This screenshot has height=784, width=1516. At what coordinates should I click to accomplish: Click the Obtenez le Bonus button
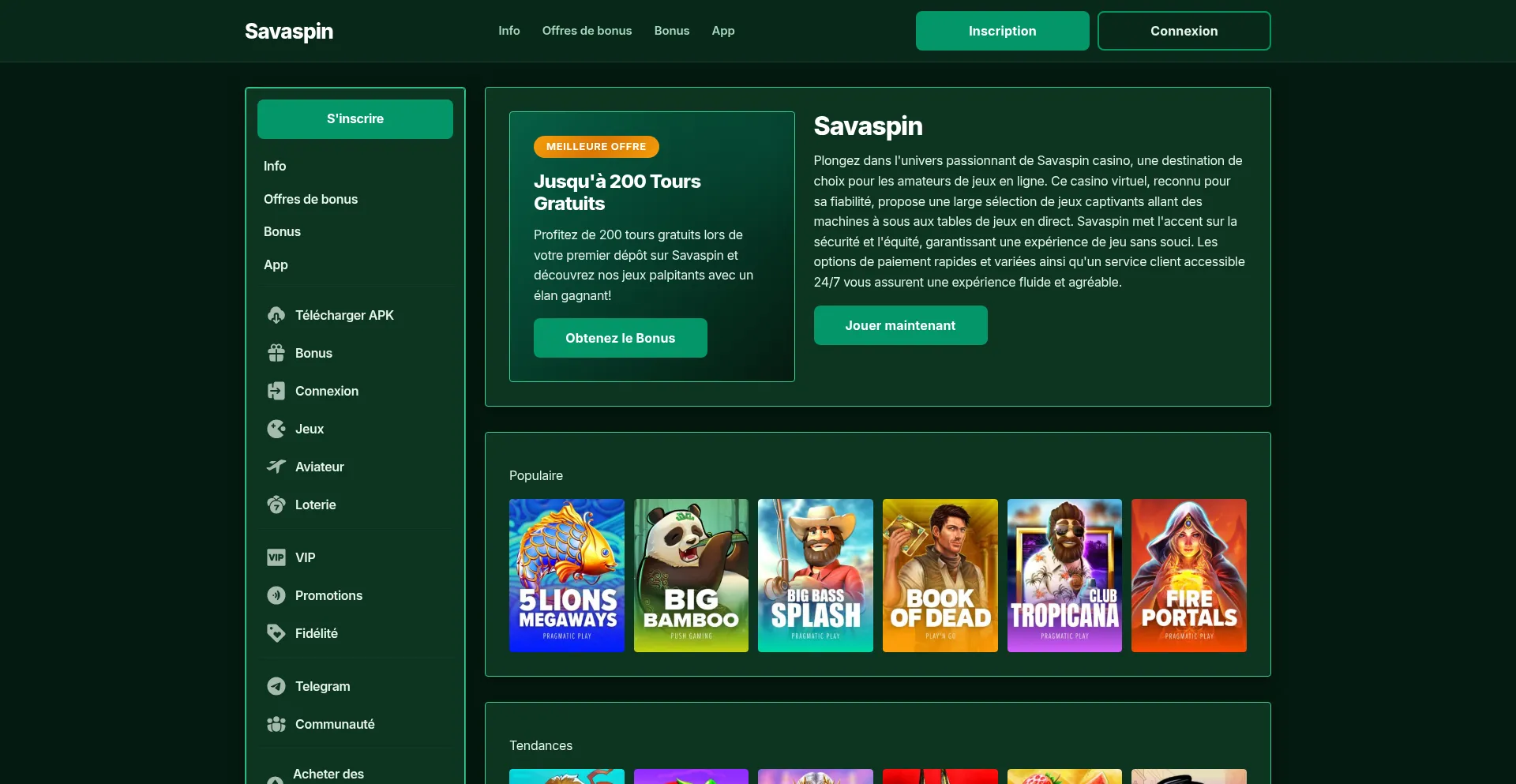tap(621, 338)
